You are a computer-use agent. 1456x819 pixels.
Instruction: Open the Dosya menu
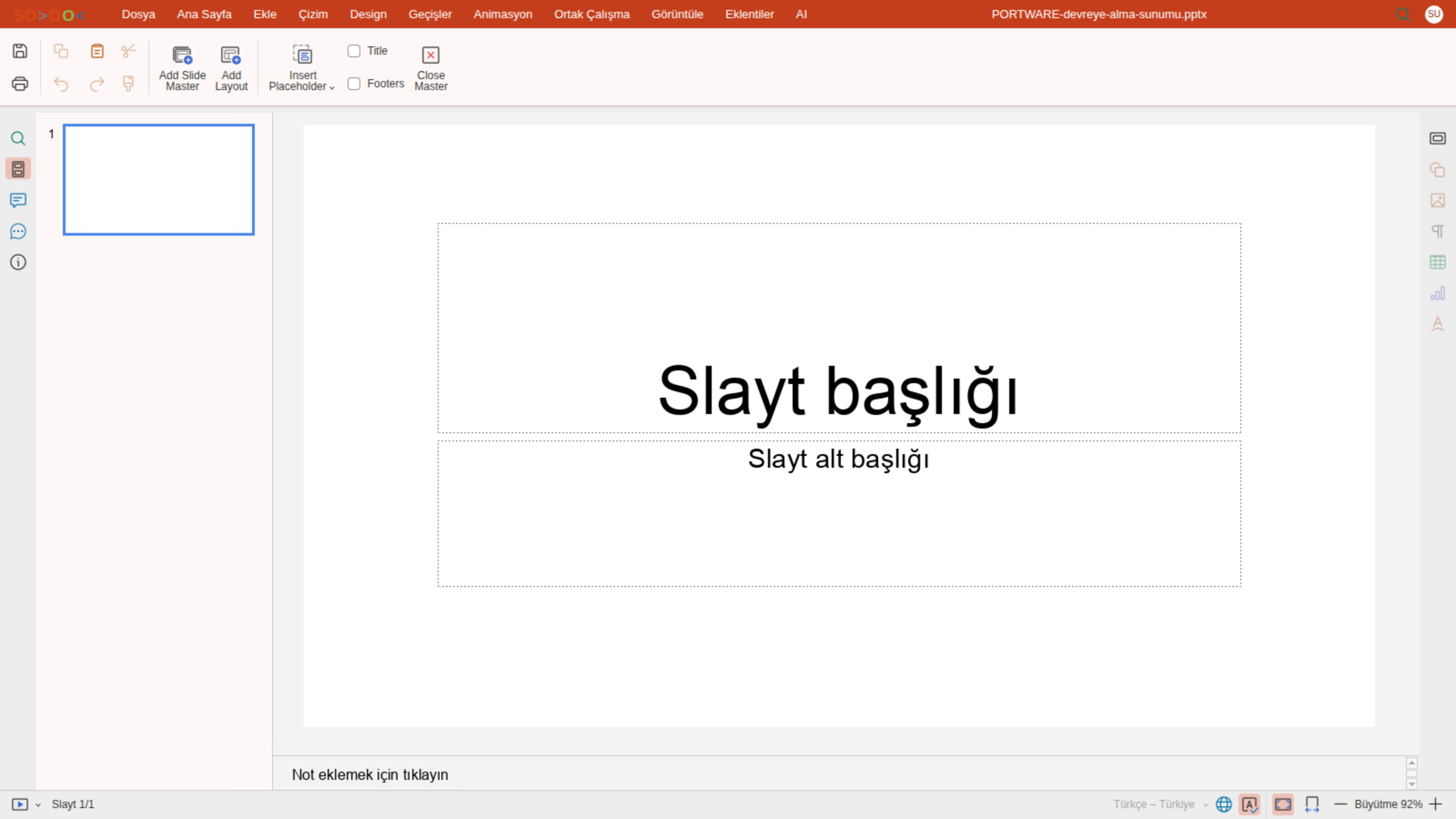pos(138,14)
